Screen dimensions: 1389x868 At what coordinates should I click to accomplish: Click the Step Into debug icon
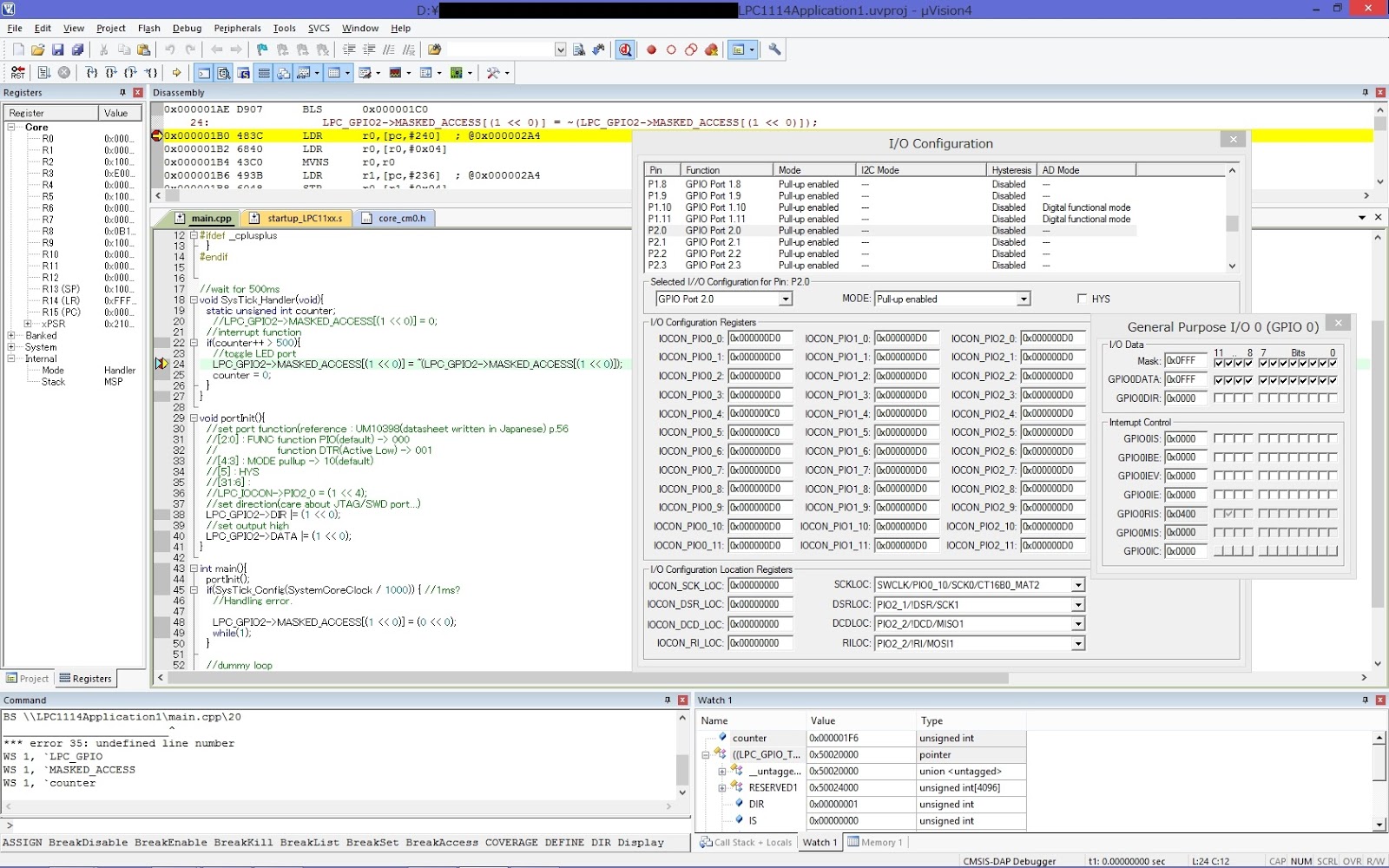[91, 73]
